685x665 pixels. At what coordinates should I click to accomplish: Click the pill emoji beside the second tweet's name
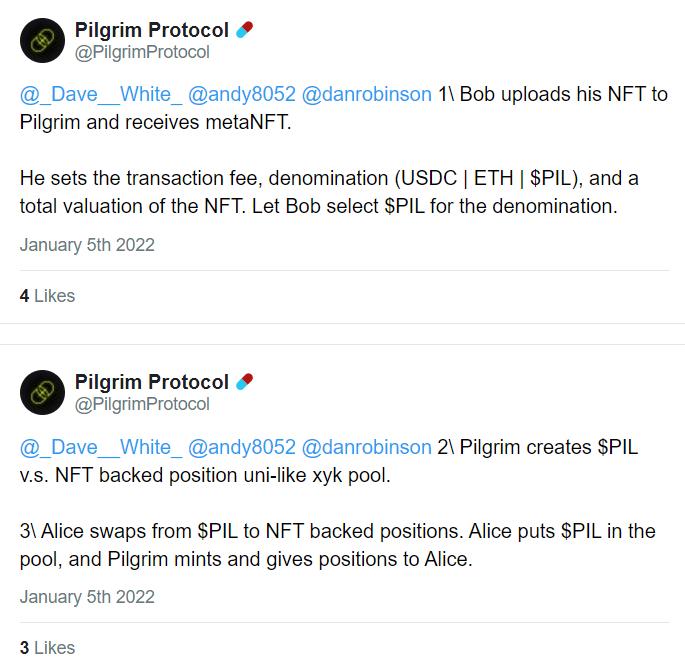(x=244, y=381)
